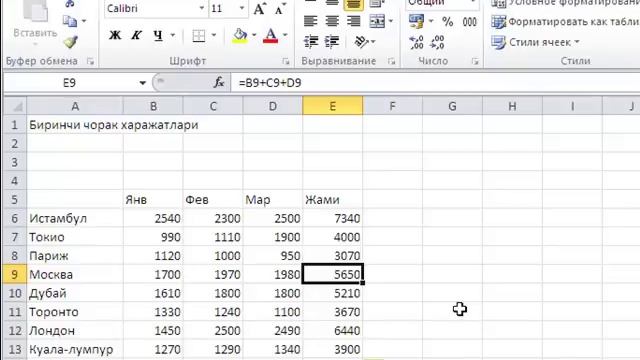Image resolution: width=640 pixels, height=360 pixels.
Task: Click the Name Box showing E9
Action: [x=70, y=83]
